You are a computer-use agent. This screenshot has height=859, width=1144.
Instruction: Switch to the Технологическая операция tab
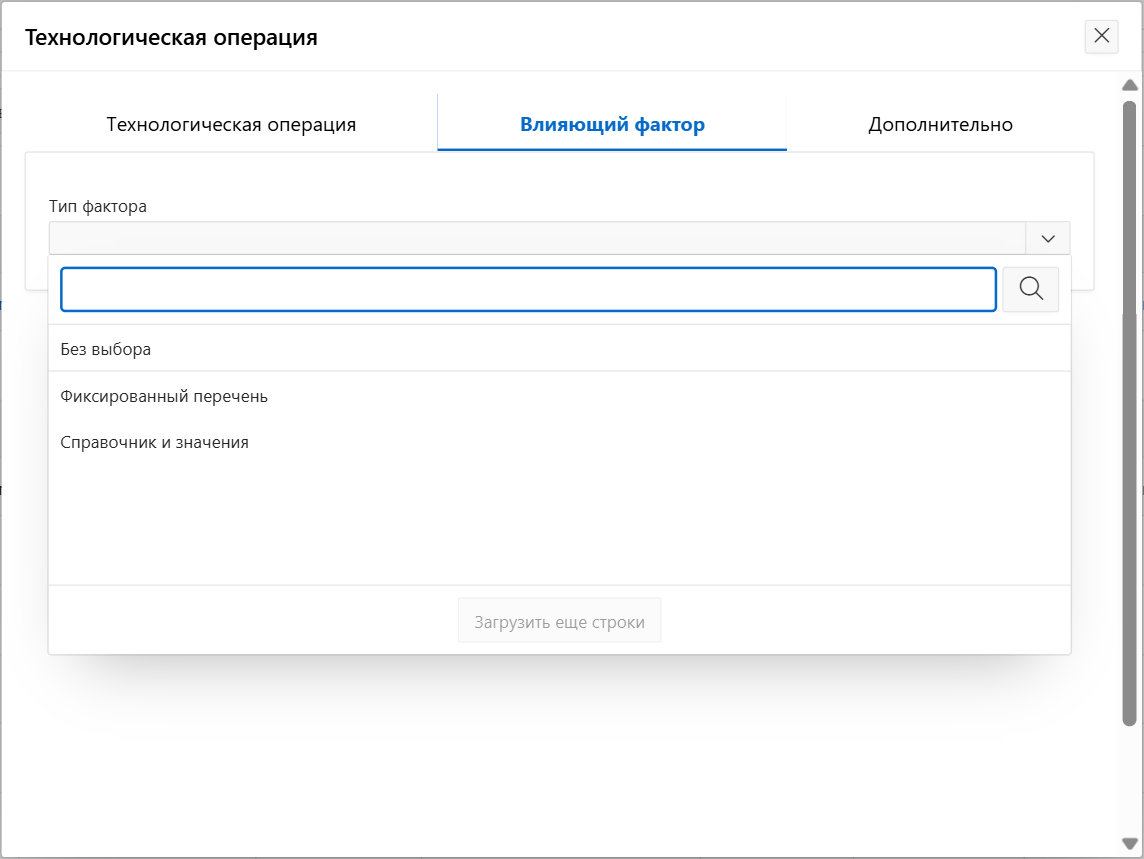[x=231, y=125]
